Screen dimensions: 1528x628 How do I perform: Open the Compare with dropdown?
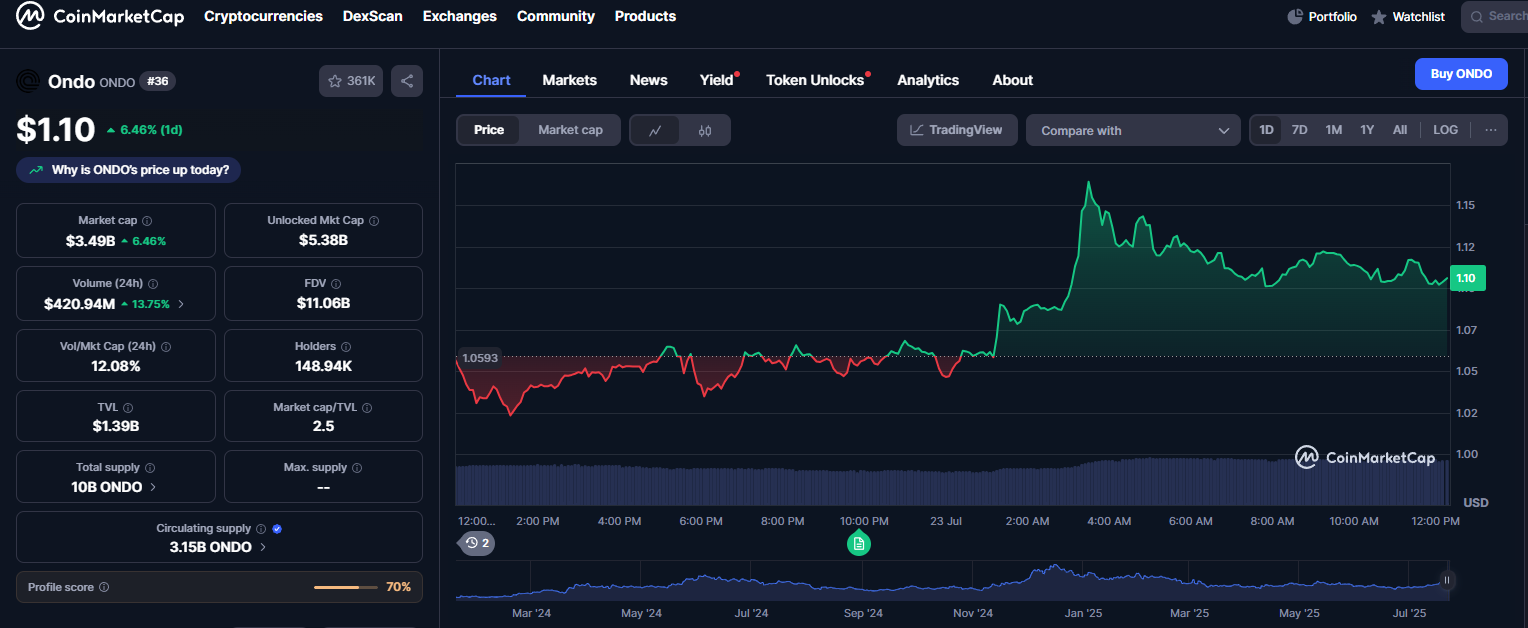(1133, 130)
